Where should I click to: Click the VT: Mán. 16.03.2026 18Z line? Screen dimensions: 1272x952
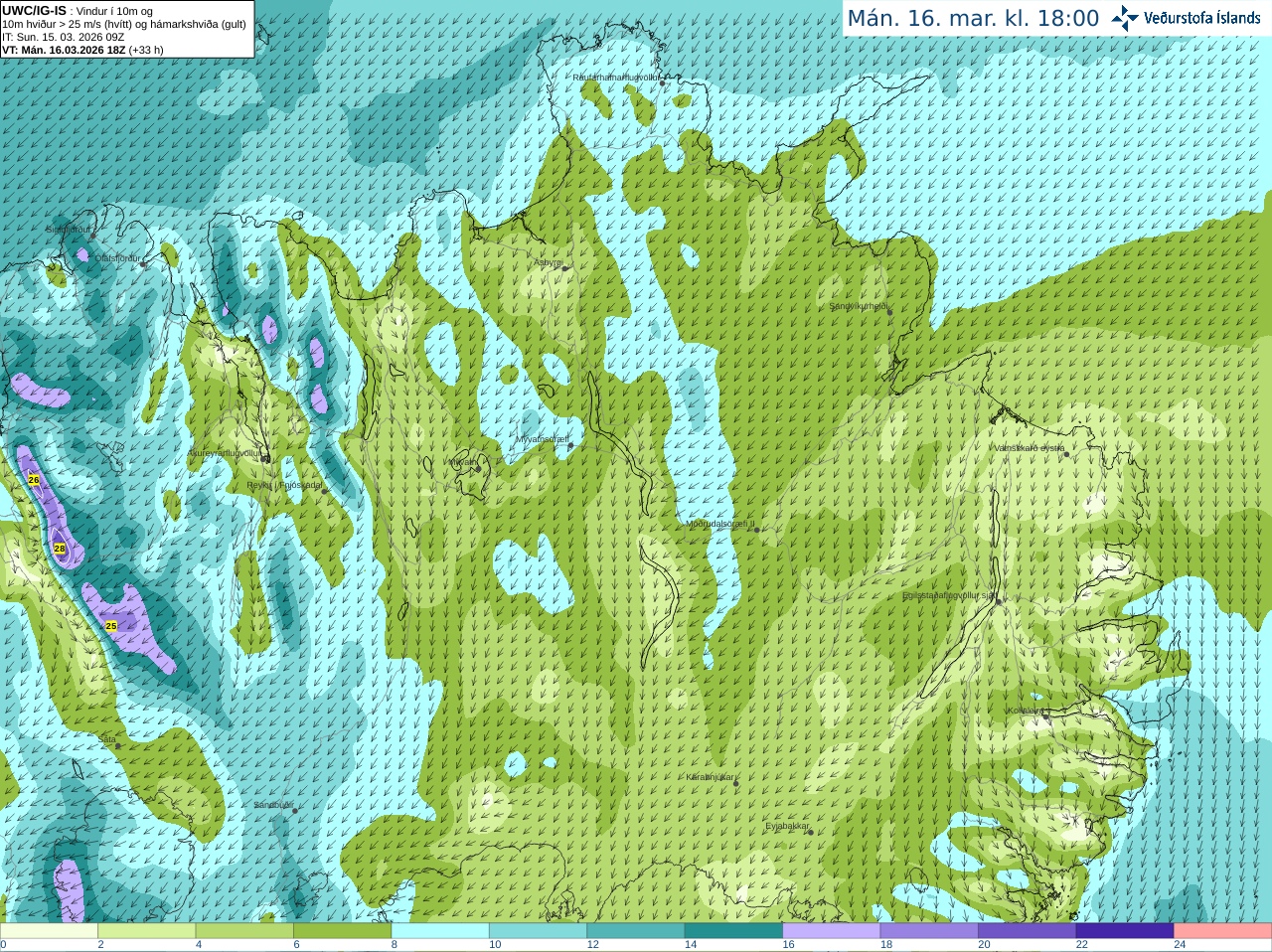[x=82, y=50]
